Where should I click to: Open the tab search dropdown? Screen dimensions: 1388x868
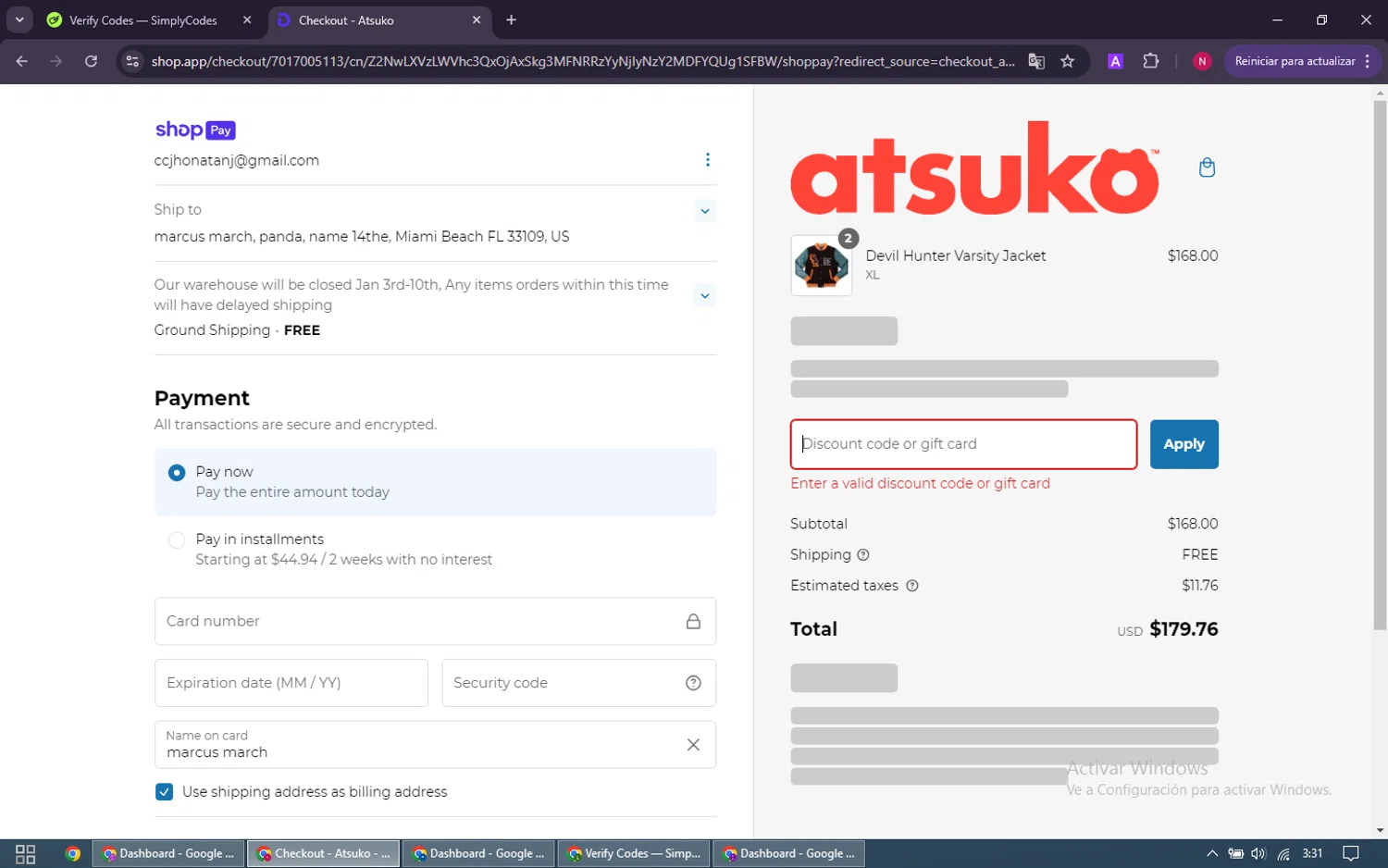[x=19, y=20]
